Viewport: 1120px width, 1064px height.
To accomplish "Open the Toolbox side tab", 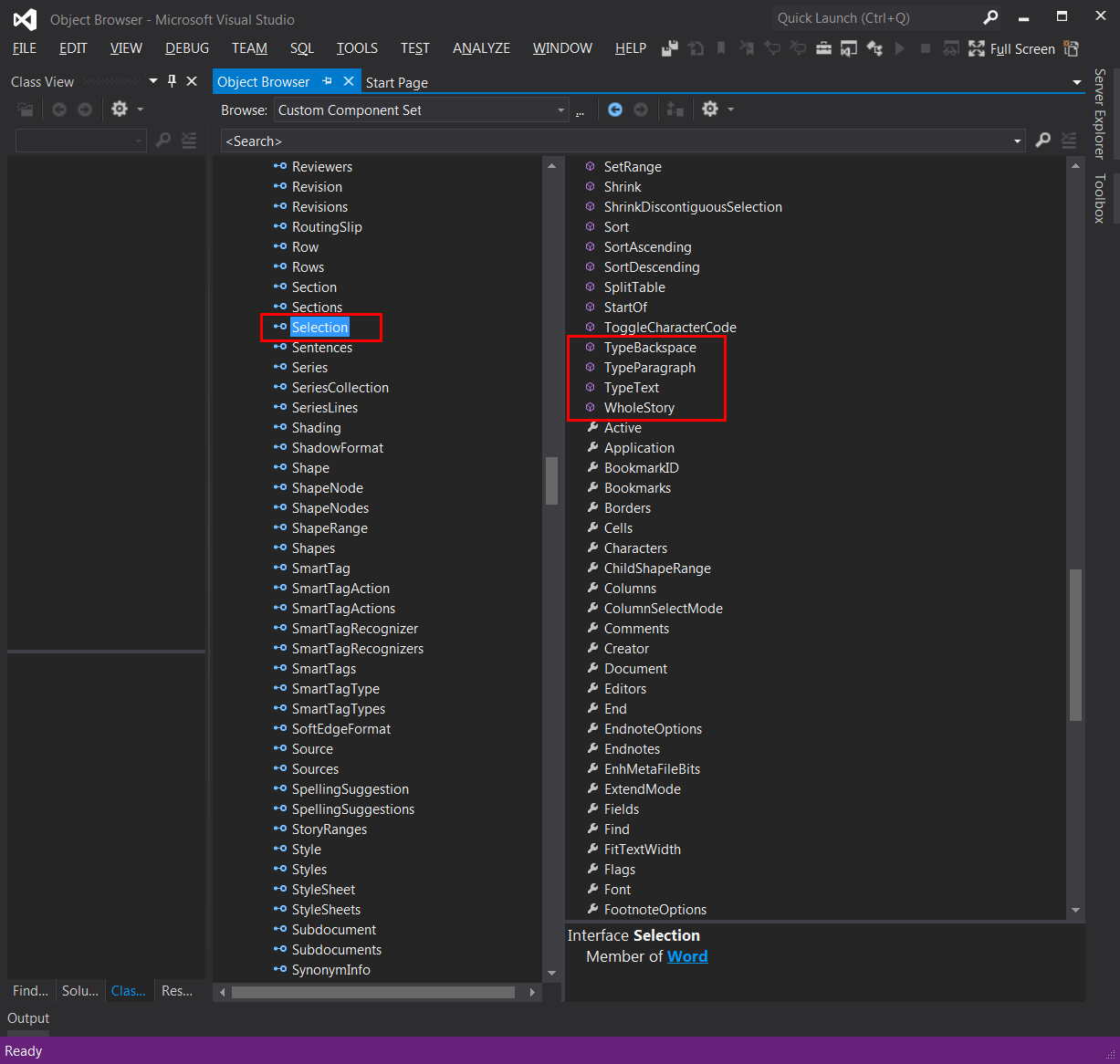I will coord(1100,198).
